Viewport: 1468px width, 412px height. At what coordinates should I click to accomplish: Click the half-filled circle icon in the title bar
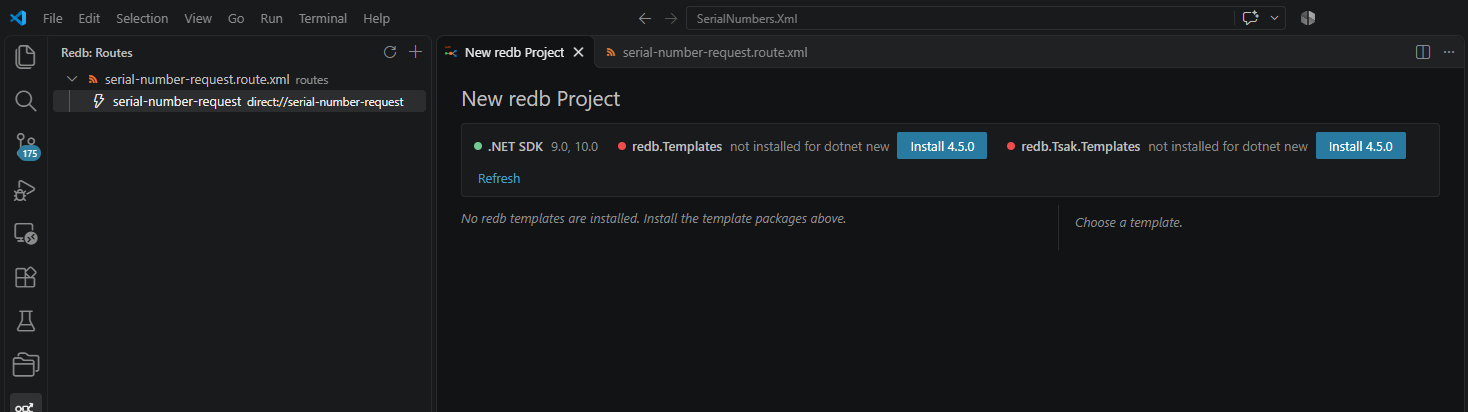tap(1307, 18)
